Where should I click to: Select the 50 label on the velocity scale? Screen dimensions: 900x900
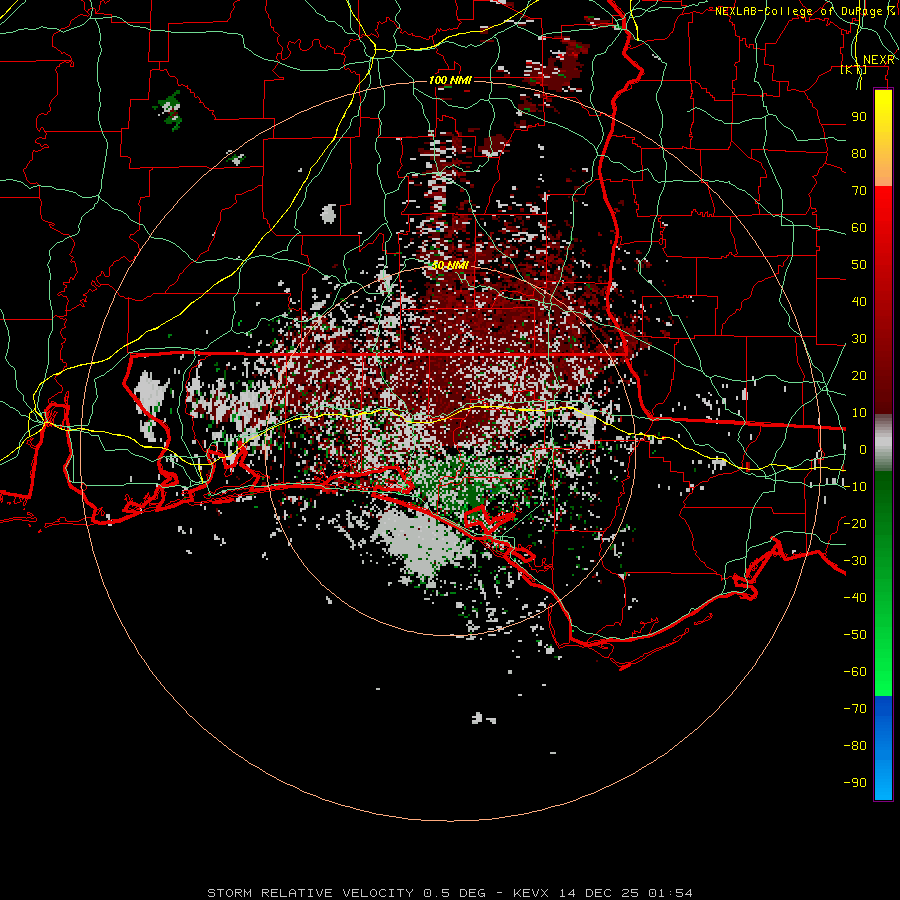point(859,265)
